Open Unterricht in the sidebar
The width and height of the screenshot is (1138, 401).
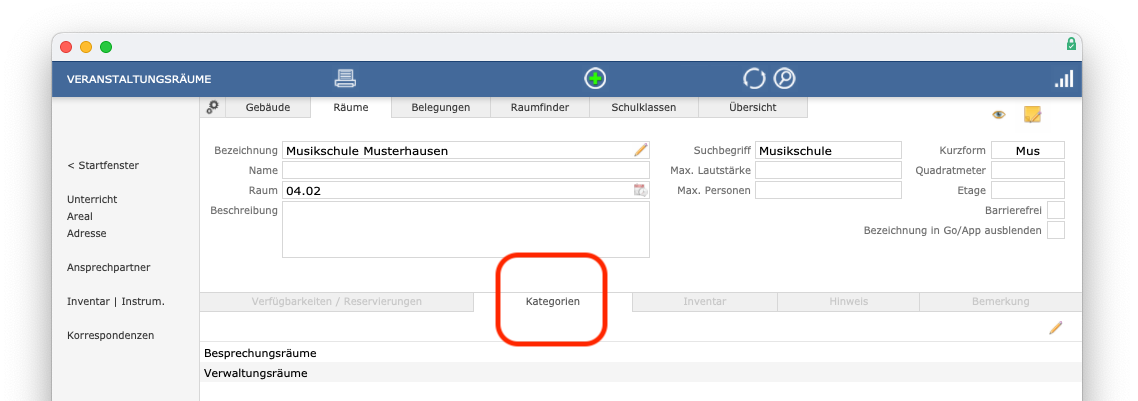click(x=92, y=199)
